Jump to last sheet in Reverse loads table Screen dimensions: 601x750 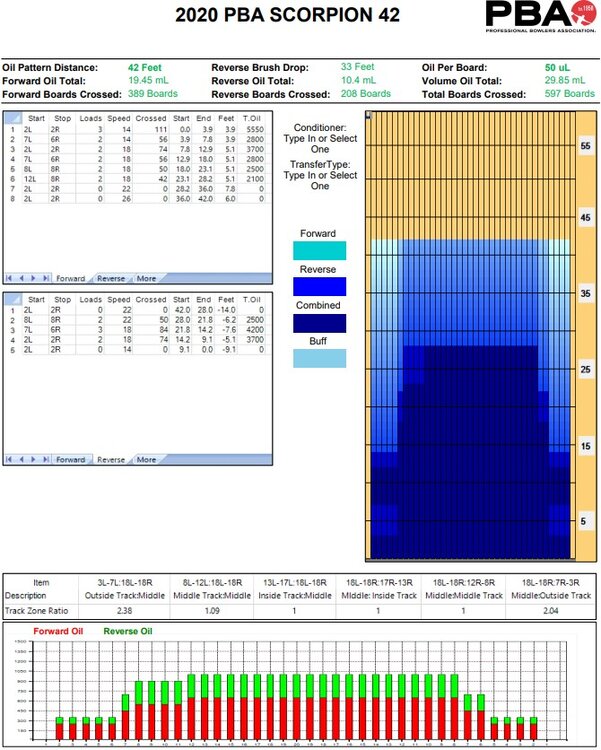point(45,459)
